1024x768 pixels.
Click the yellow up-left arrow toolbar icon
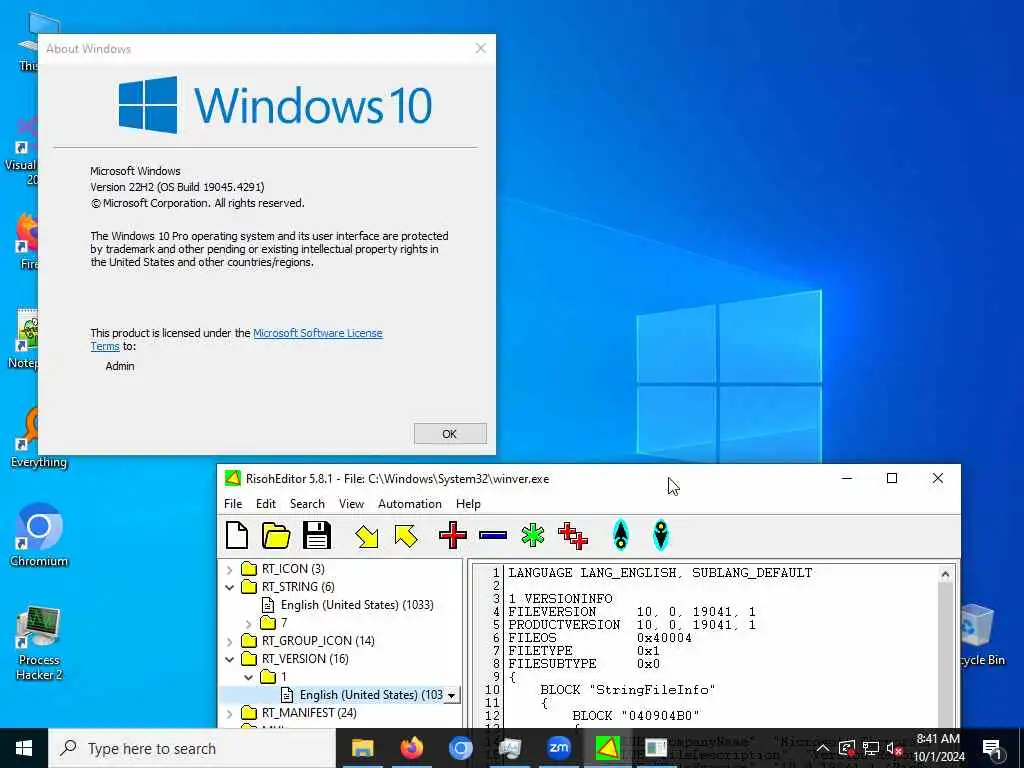click(x=406, y=536)
